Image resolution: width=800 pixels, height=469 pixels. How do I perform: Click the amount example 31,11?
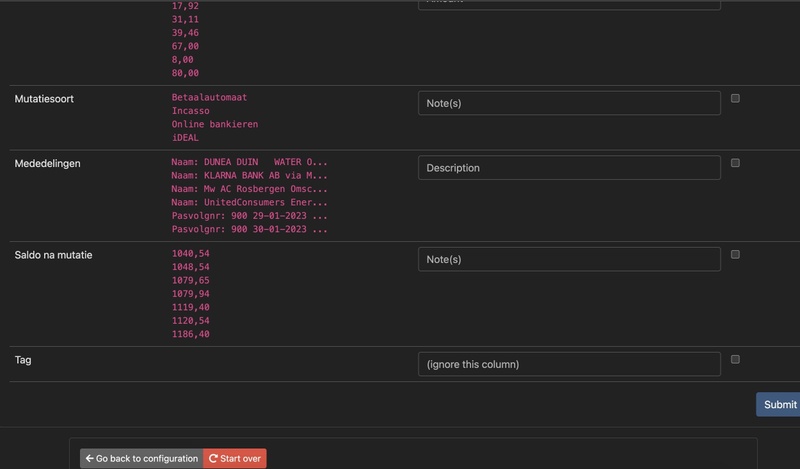coord(185,19)
